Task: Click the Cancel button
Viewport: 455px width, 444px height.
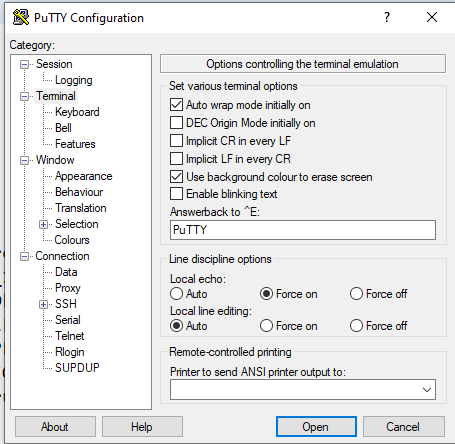Action: [404, 426]
